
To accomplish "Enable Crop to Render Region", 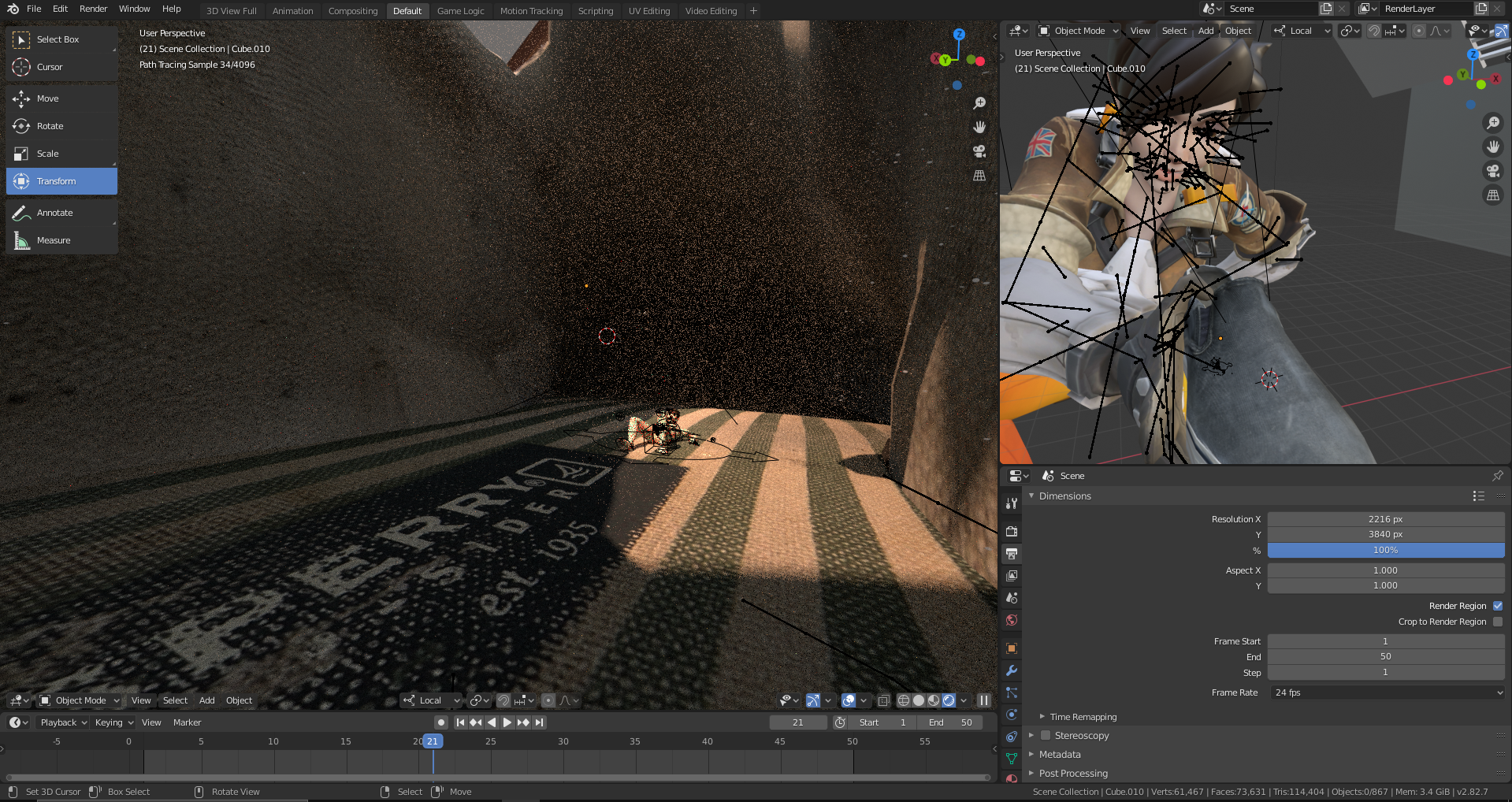I will coord(1498,622).
